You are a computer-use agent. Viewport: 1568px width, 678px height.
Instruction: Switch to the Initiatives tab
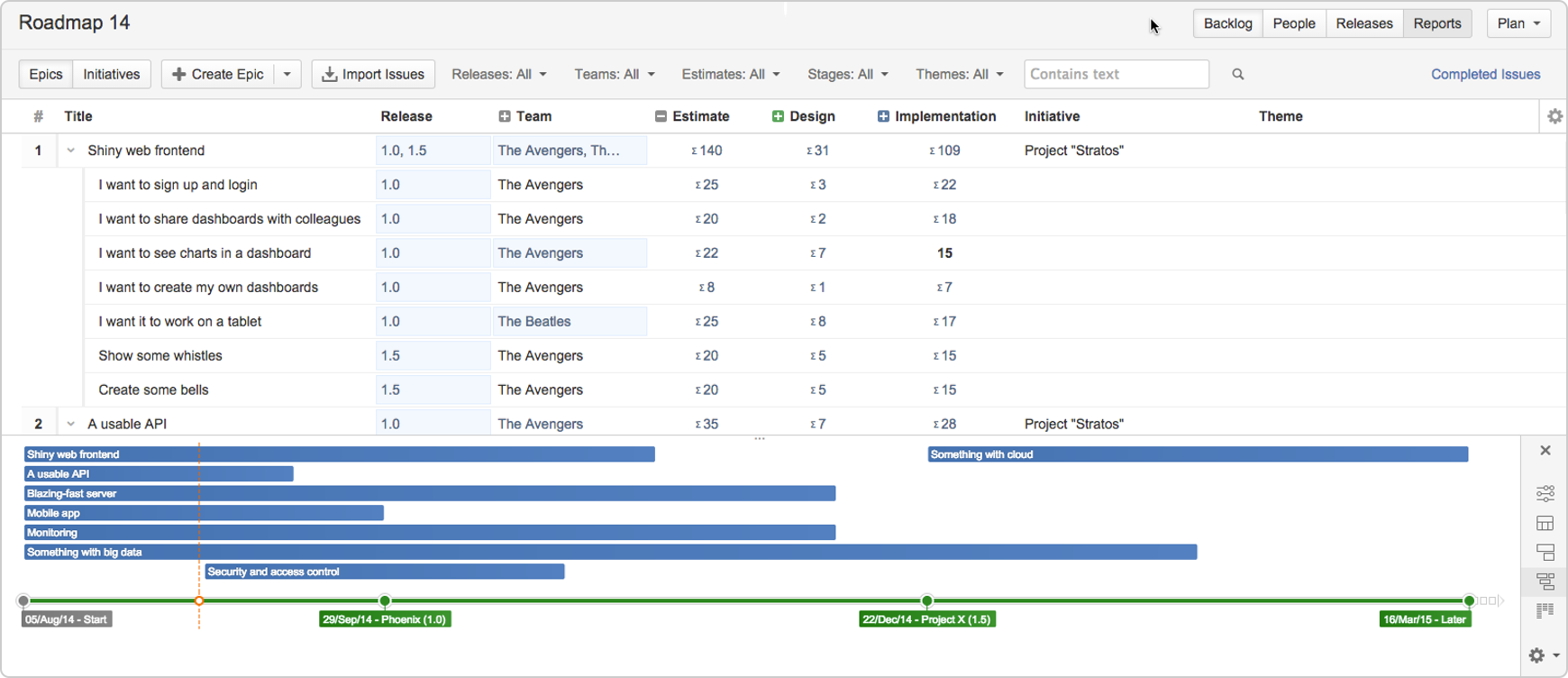tap(111, 75)
